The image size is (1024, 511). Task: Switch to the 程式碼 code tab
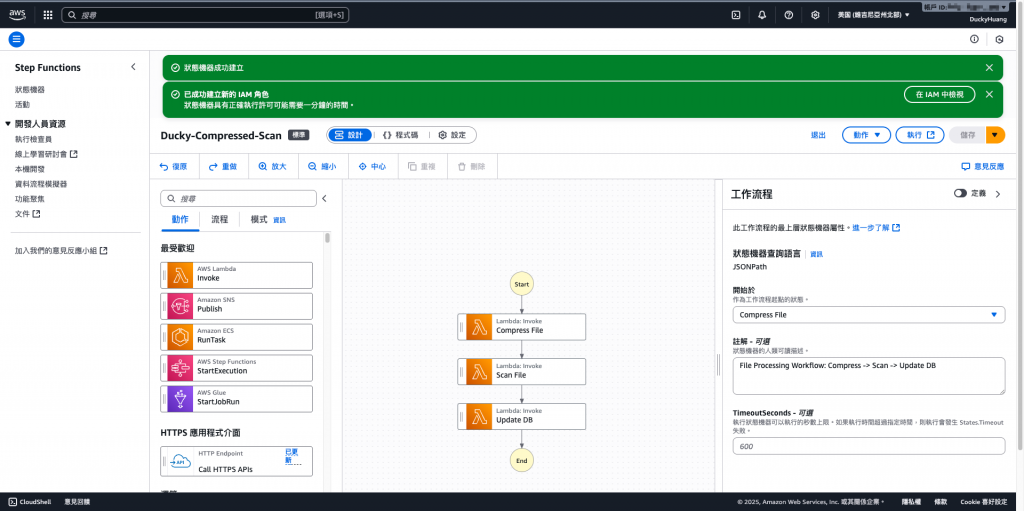click(x=400, y=135)
